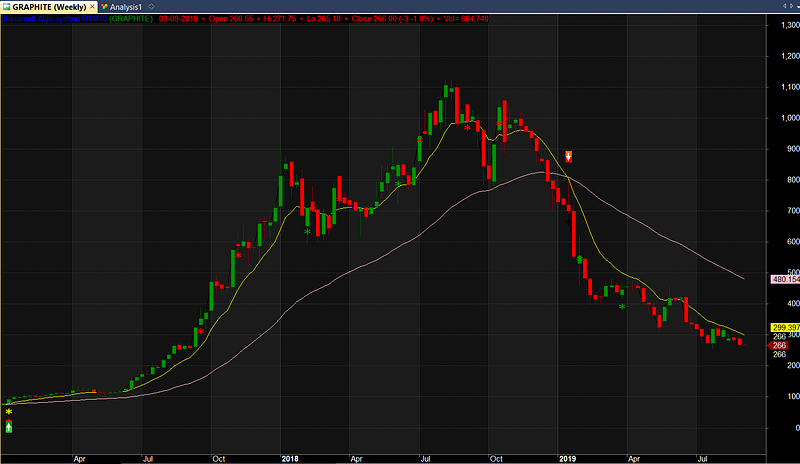Click the red 266 last-price label
This screenshot has height=464, width=800.
[x=779, y=346]
